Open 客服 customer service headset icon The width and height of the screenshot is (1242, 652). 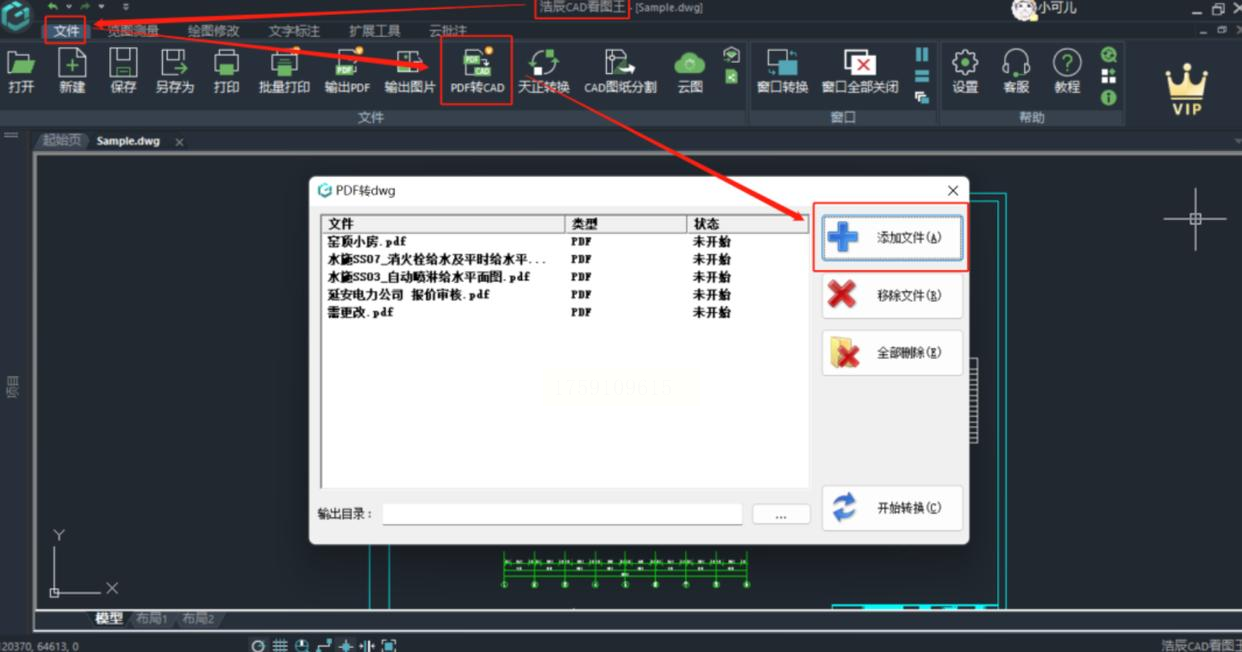[1016, 63]
